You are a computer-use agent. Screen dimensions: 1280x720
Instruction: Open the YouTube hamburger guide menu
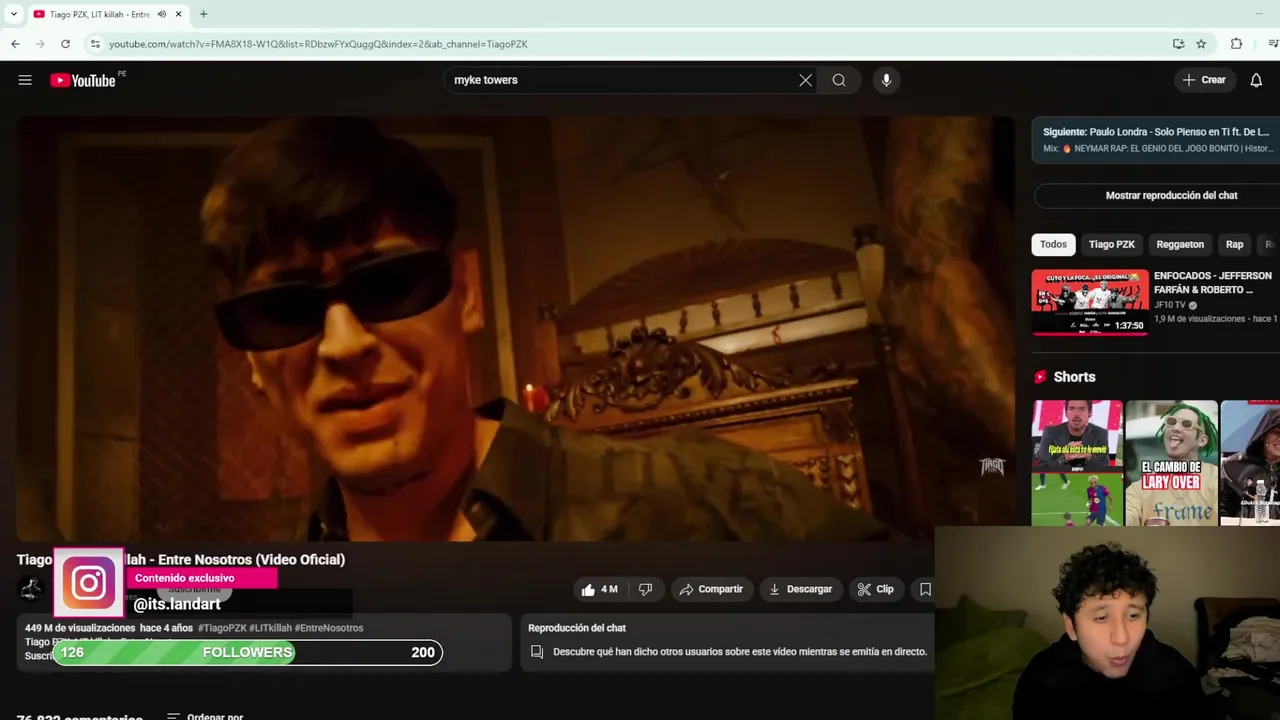click(x=25, y=80)
